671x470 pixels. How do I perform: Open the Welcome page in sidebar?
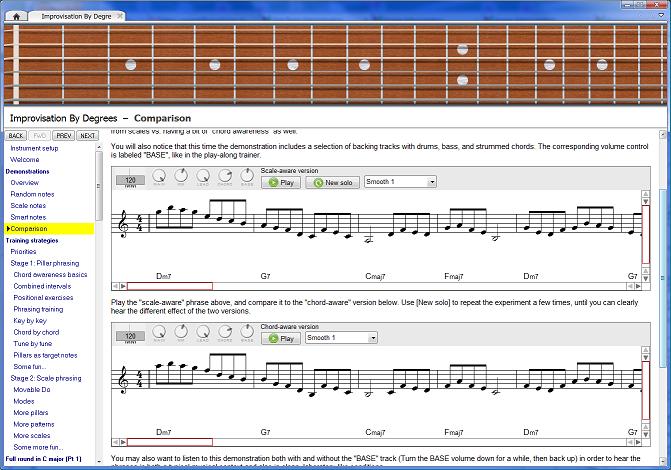point(25,159)
